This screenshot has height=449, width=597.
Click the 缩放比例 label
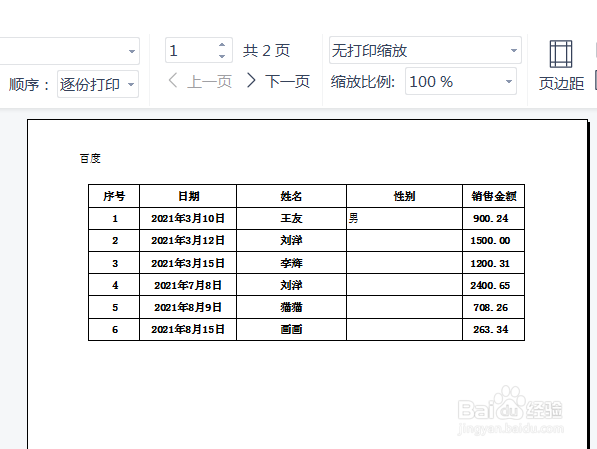363,81
